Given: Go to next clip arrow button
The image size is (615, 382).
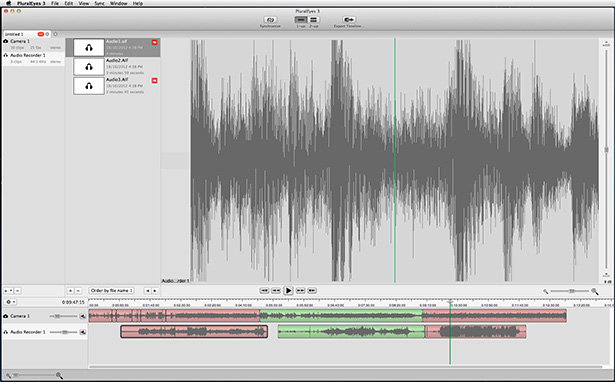Looking at the screenshot, I should [155, 291].
